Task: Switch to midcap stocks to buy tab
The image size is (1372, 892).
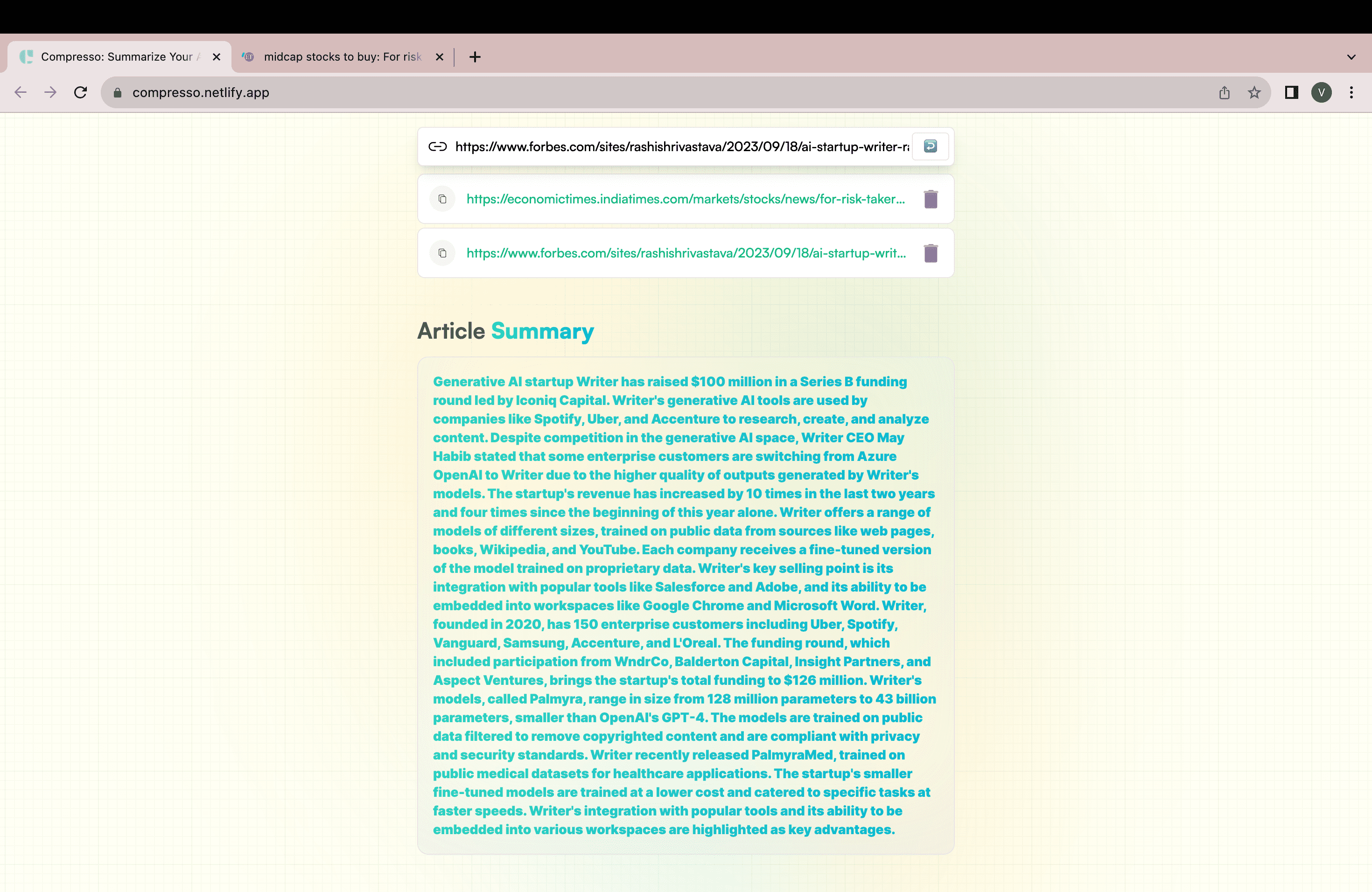Action: coord(343,57)
